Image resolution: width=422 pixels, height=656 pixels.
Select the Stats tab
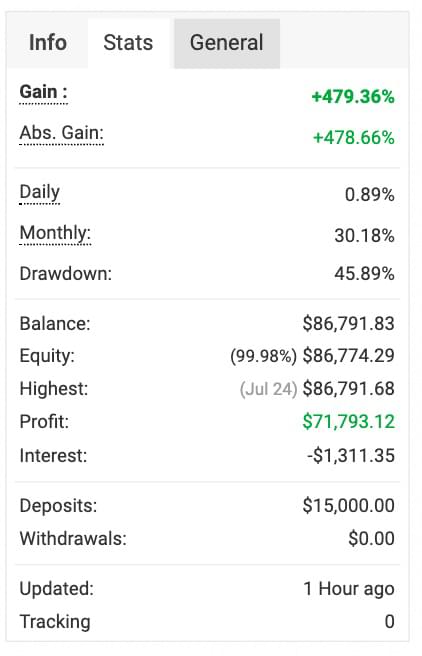(128, 43)
